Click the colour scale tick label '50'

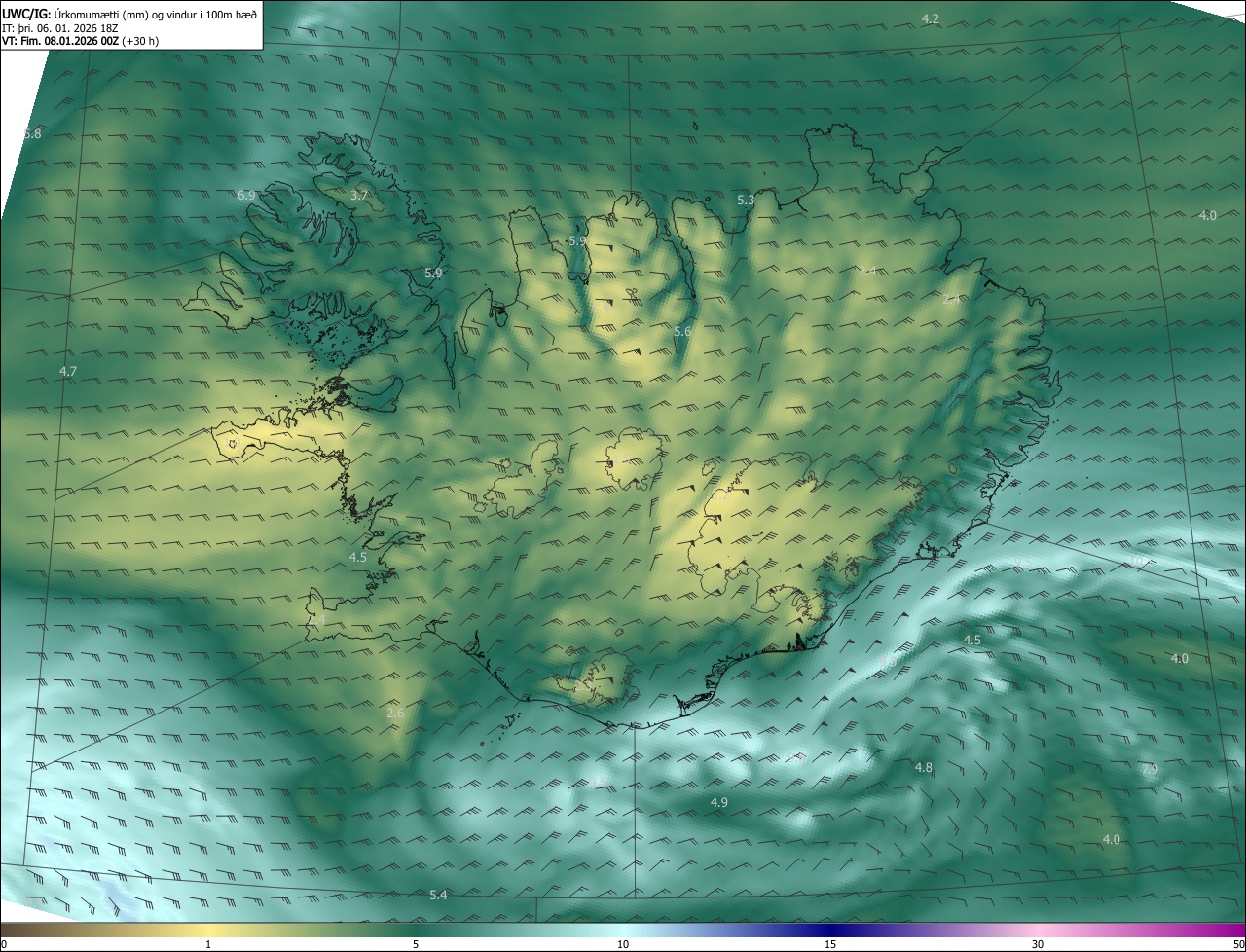pyautogui.click(x=1238, y=944)
